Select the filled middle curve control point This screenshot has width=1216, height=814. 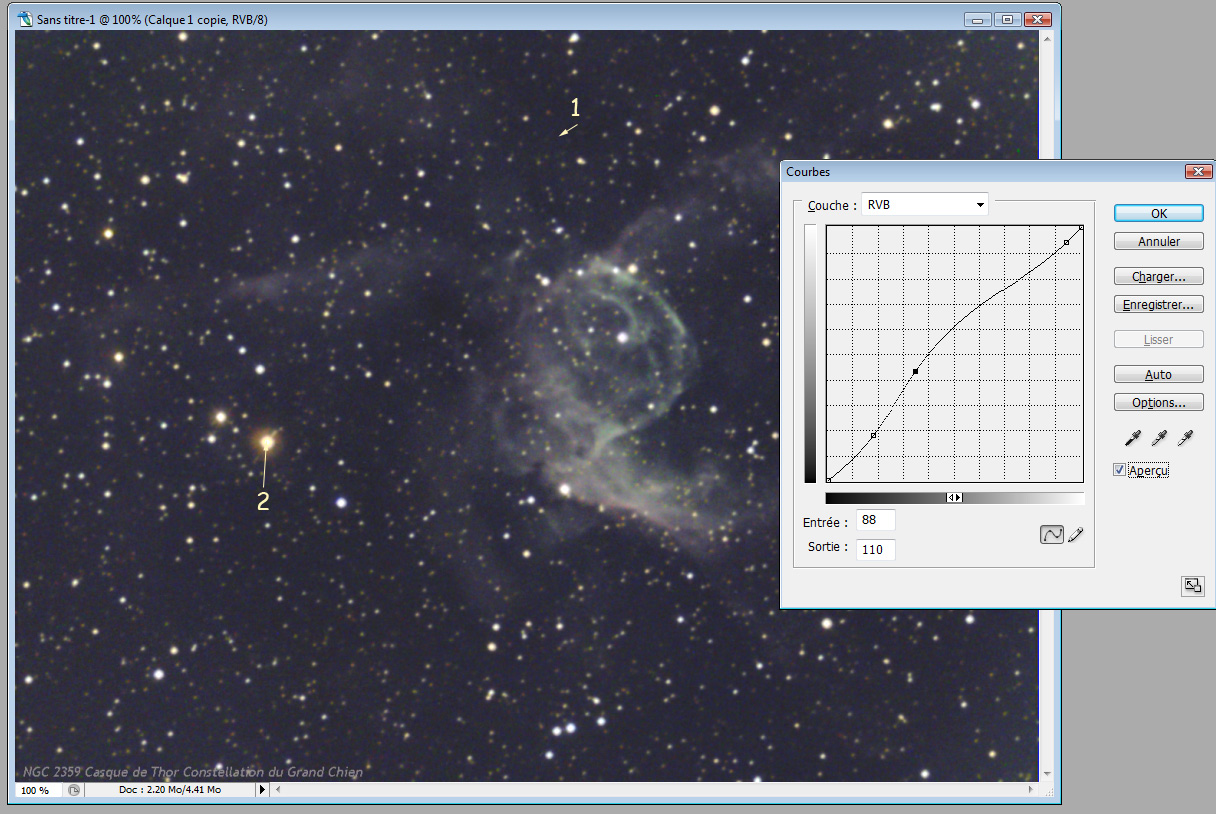click(x=915, y=371)
